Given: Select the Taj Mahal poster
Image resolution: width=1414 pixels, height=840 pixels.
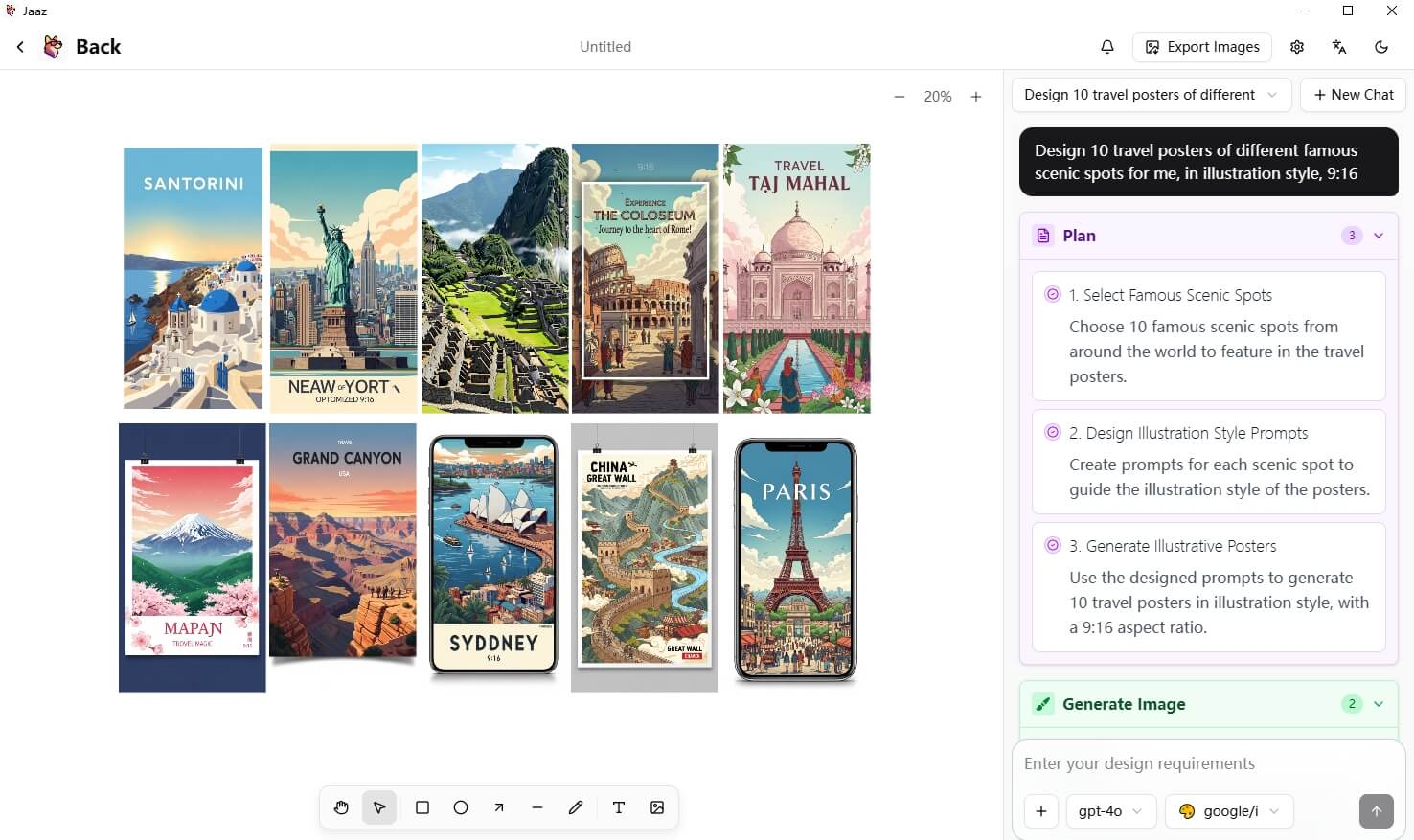Looking at the screenshot, I should 796,279.
